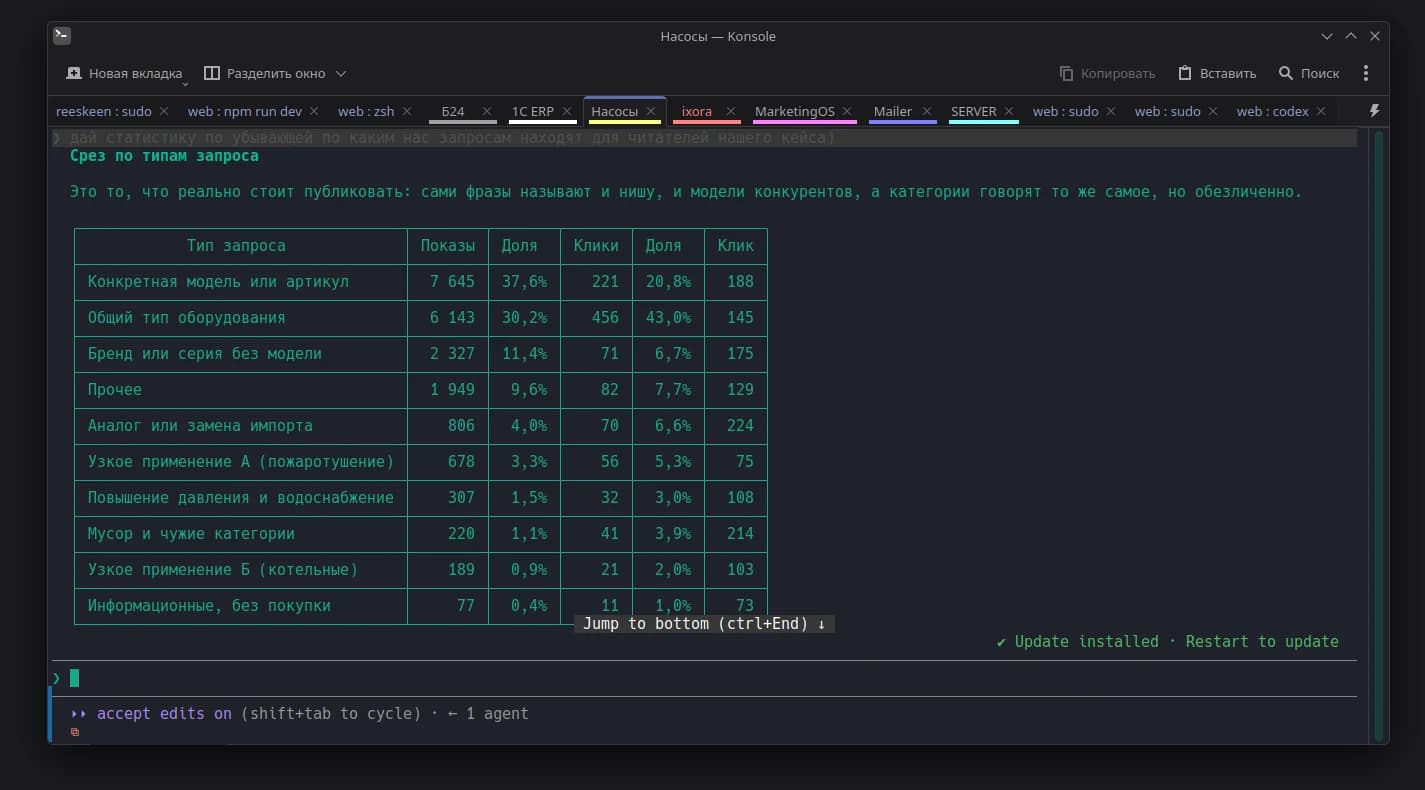Click the Конкретная модель или артикул row label
The image size is (1425, 790).
tap(218, 282)
